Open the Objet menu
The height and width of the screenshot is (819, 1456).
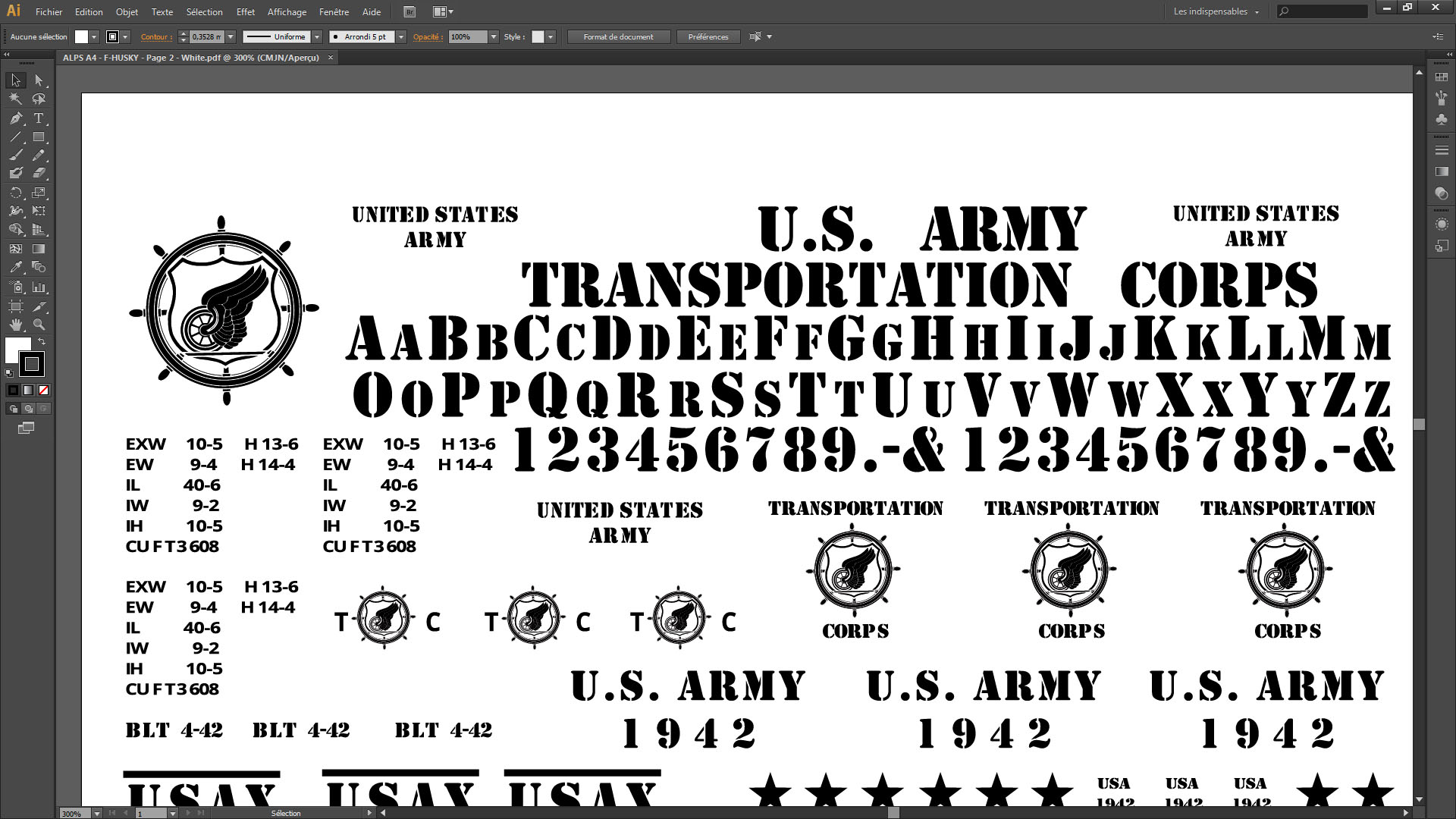pos(127,12)
